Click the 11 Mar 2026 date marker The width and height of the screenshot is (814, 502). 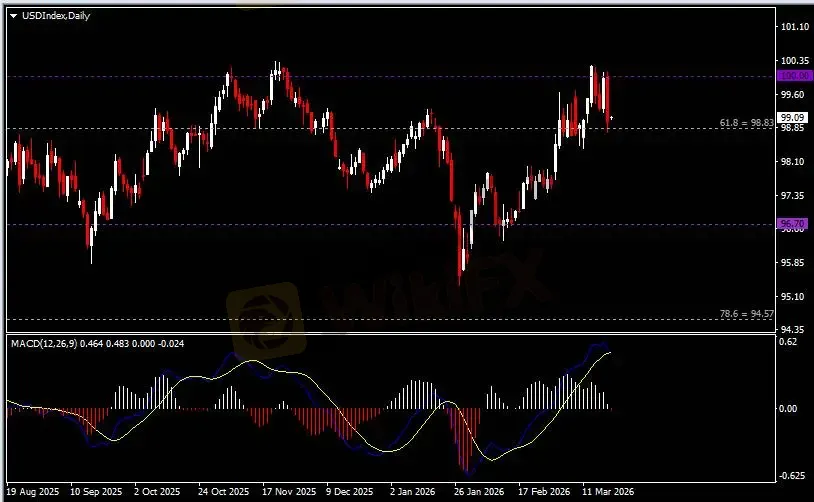[609, 492]
